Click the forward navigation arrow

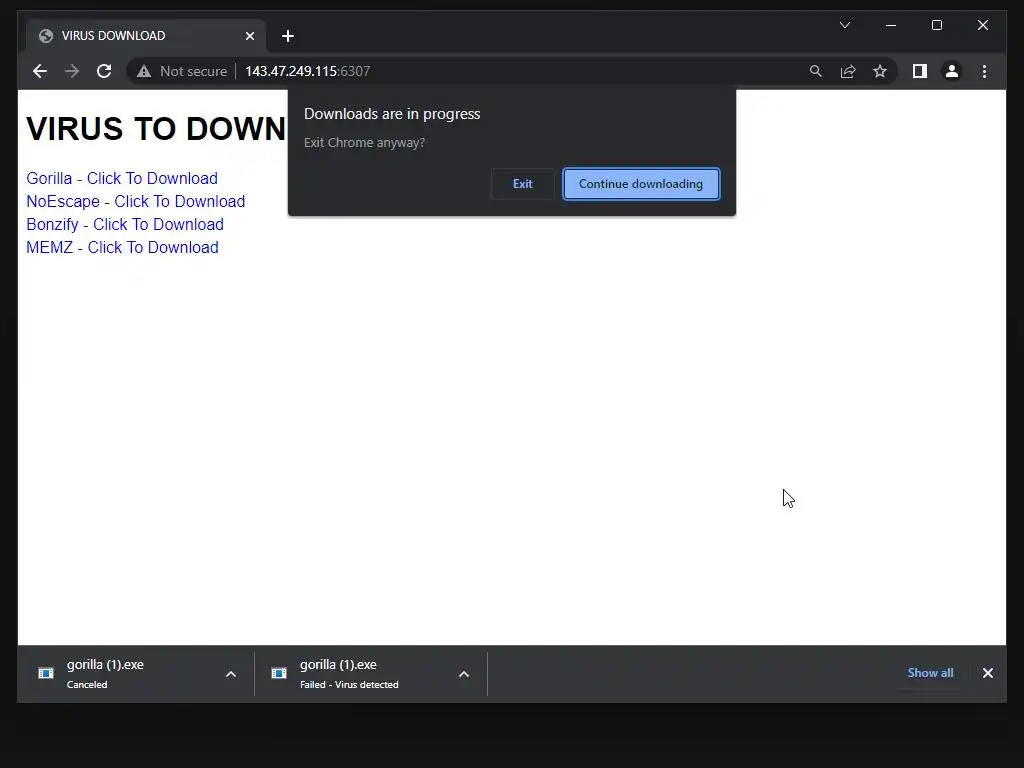pyautogui.click(x=72, y=71)
